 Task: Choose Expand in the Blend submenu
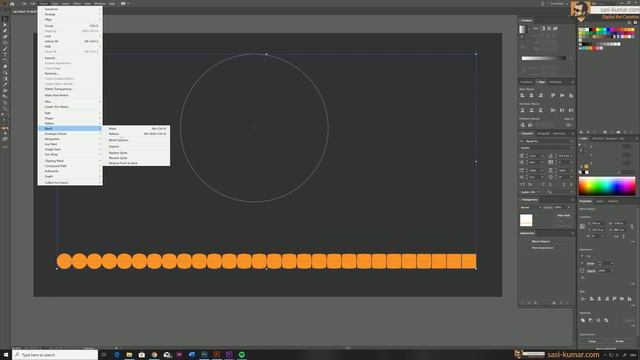136,147
